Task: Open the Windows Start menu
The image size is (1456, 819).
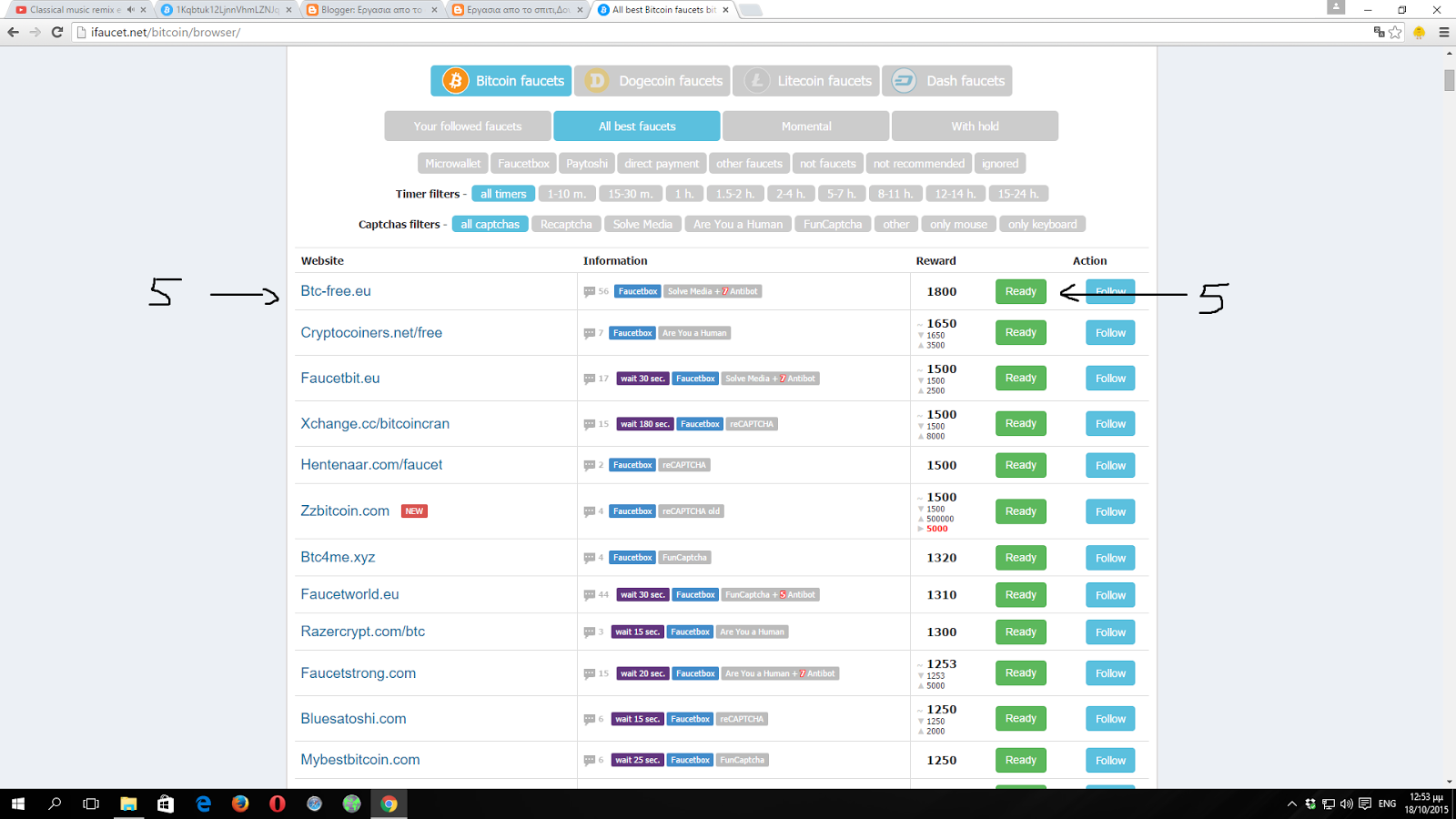Action: 17,804
